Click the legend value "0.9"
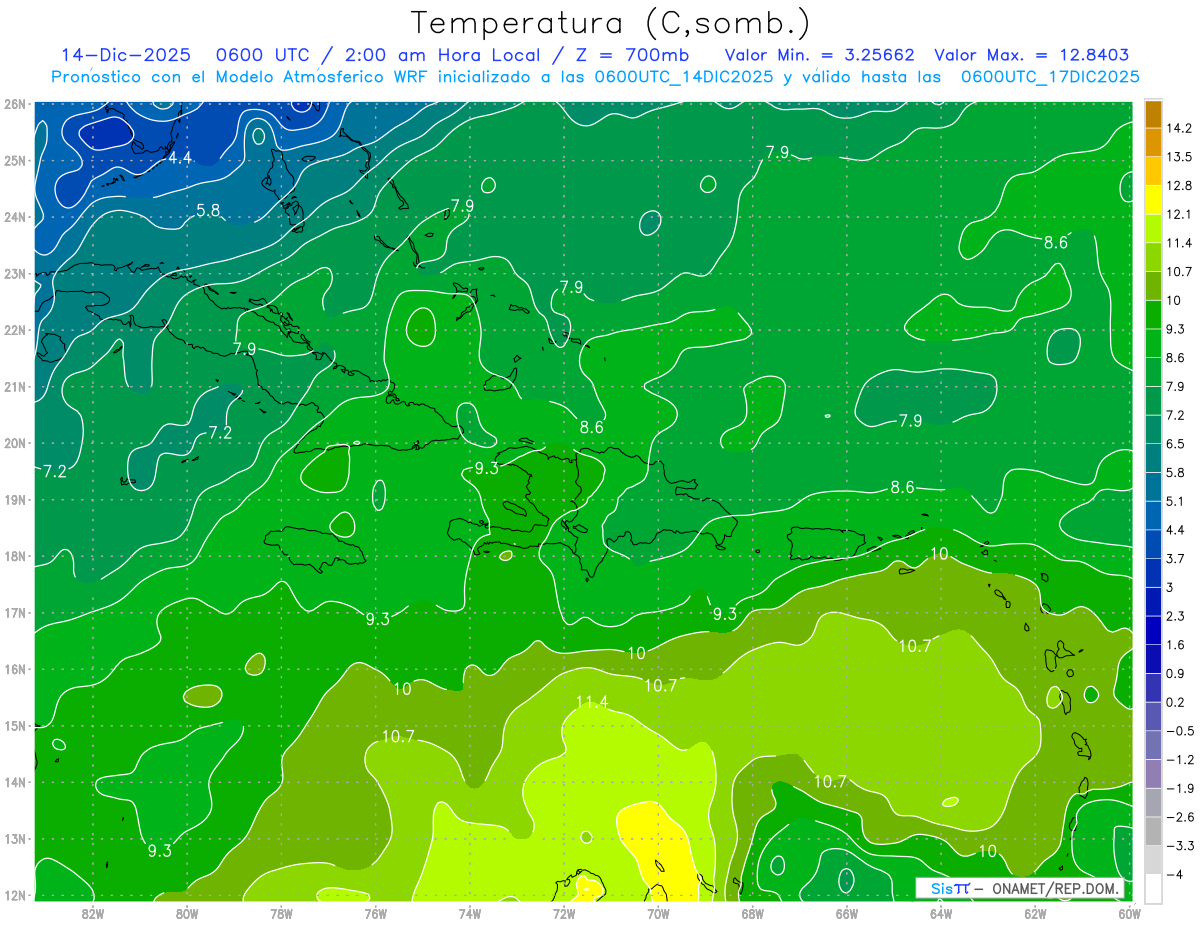The height and width of the screenshot is (927, 1200). point(1176,673)
